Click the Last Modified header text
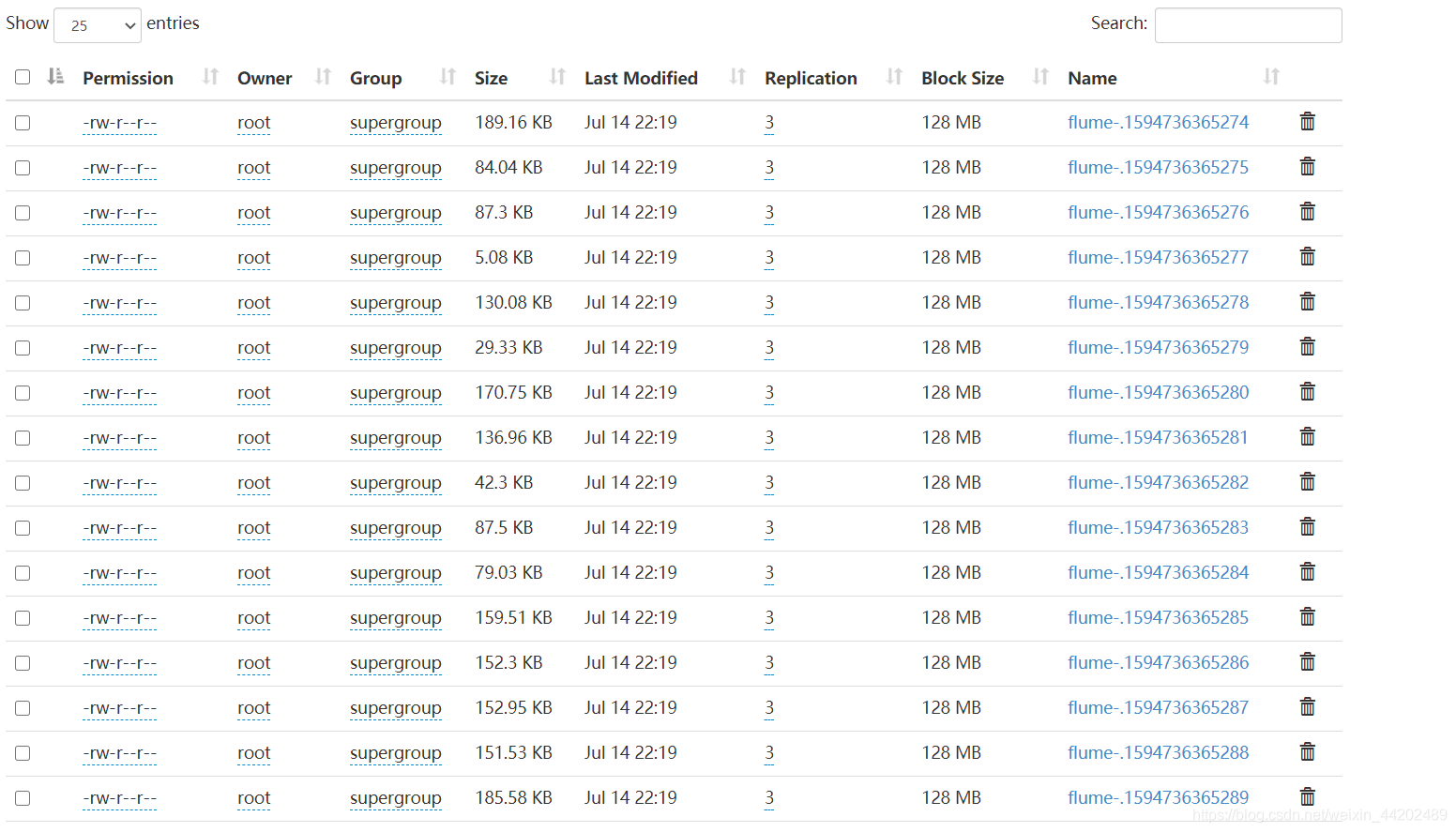The image size is (1456, 832). pyautogui.click(x=641, y=78)
